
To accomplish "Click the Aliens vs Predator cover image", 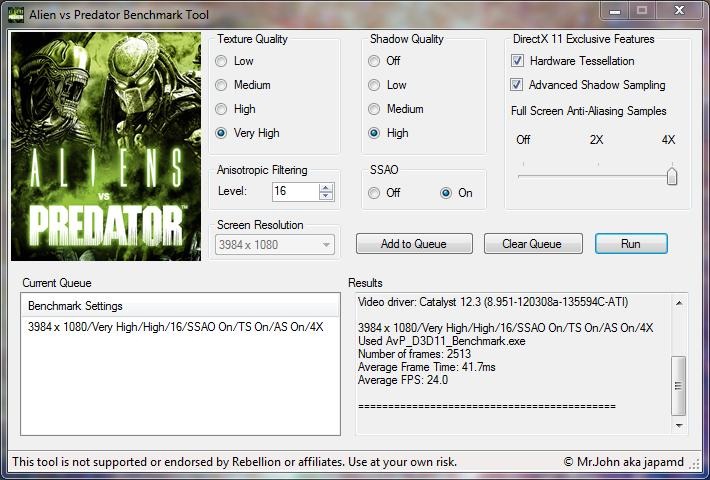I will coord(105,145).
